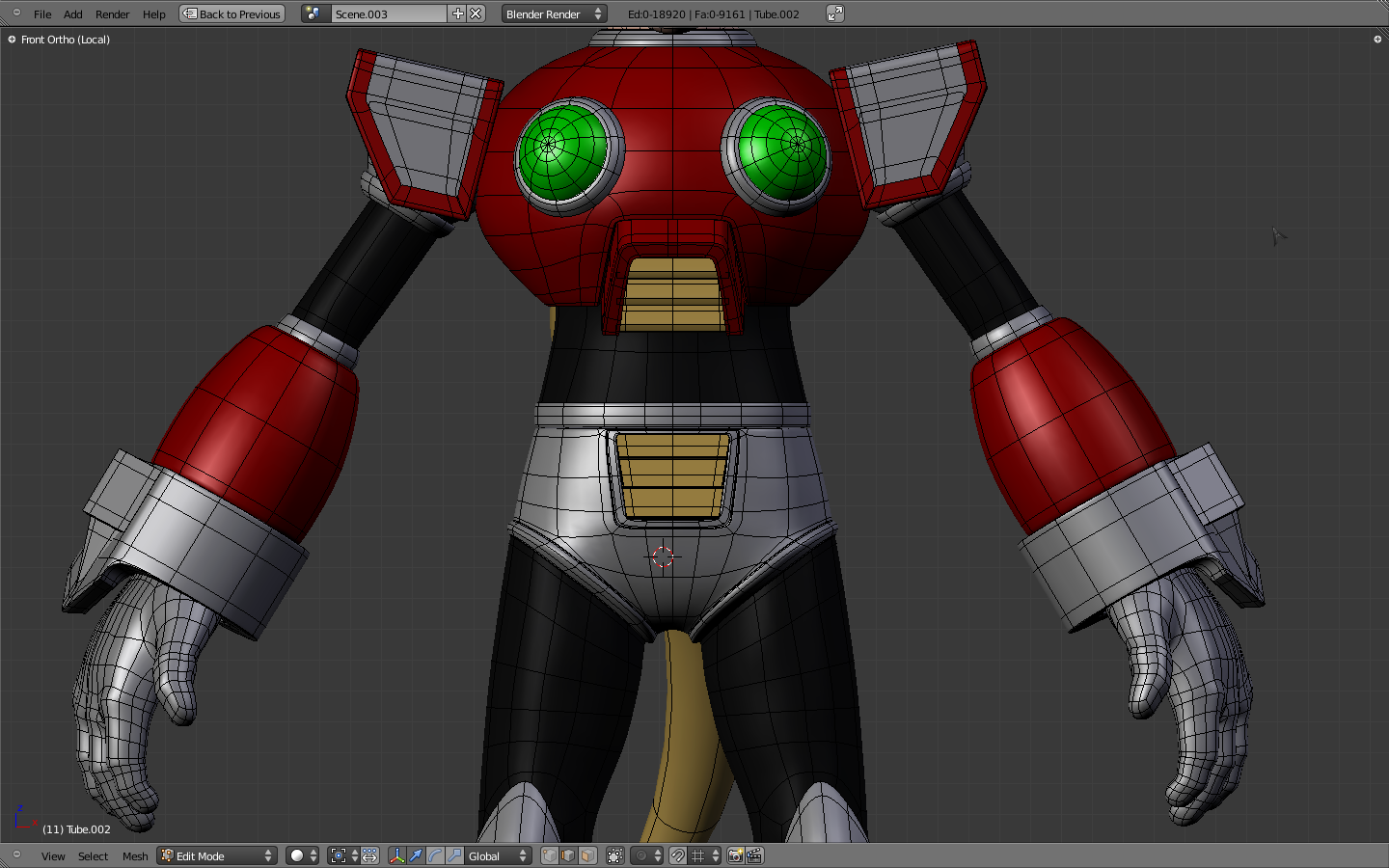Toggle limit selection to visible
The image size is (1389, 868).
614,856
